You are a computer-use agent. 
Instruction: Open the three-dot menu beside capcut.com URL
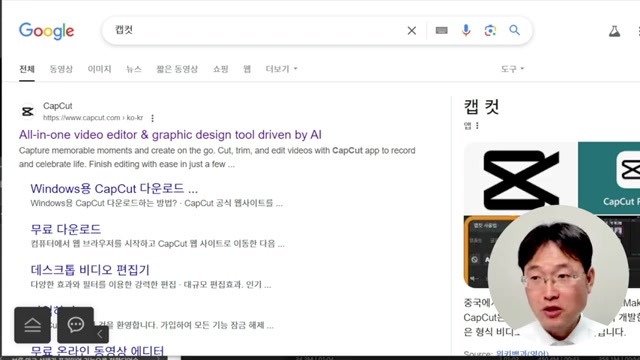152,118
